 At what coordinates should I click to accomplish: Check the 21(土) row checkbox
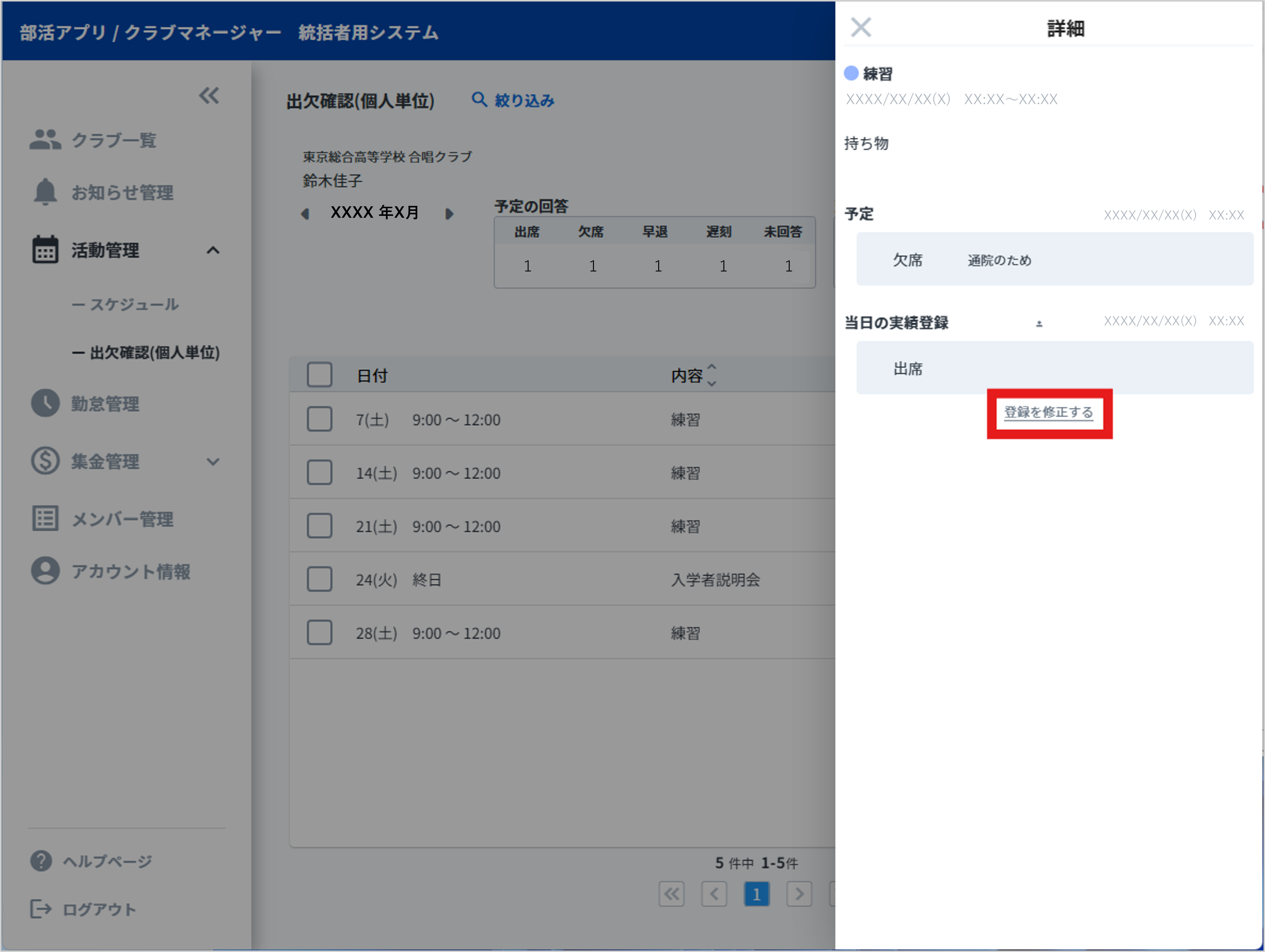[319, 525]
